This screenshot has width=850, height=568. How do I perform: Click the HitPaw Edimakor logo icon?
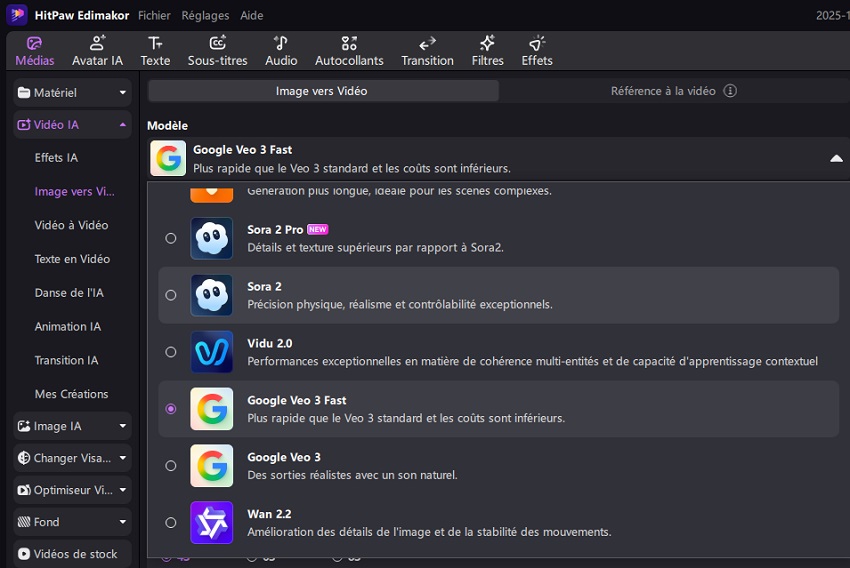pyautogui.click(x=17, y=15)
